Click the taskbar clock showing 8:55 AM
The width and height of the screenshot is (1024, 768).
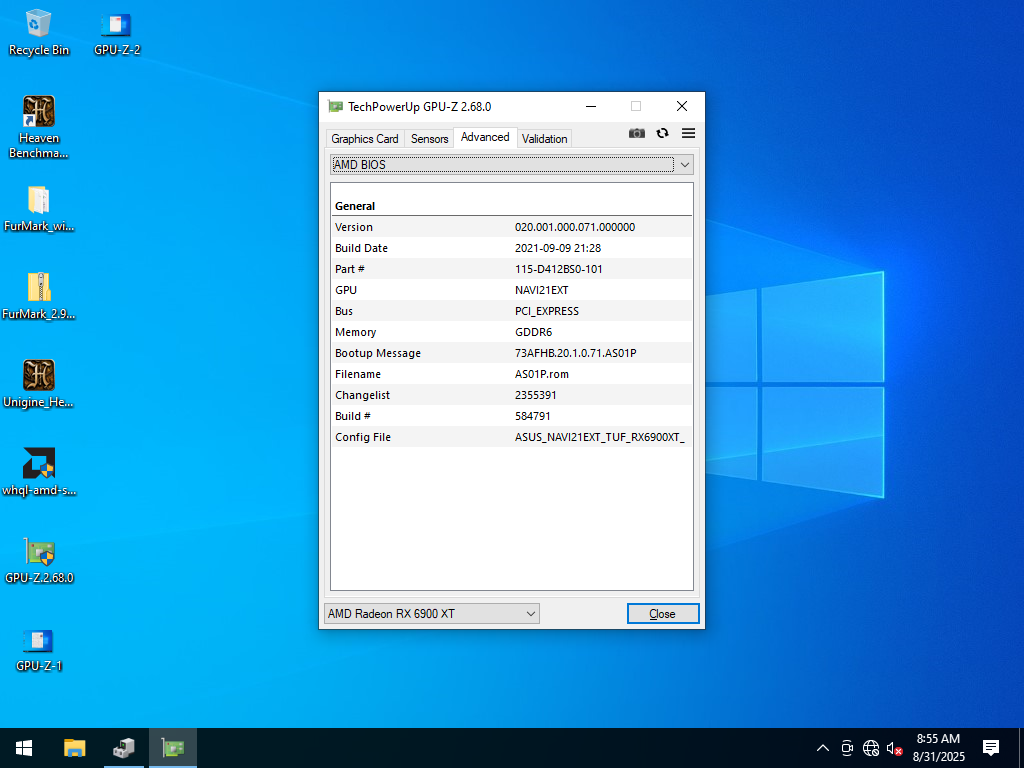pyautogui.click(x=938, y=748)
